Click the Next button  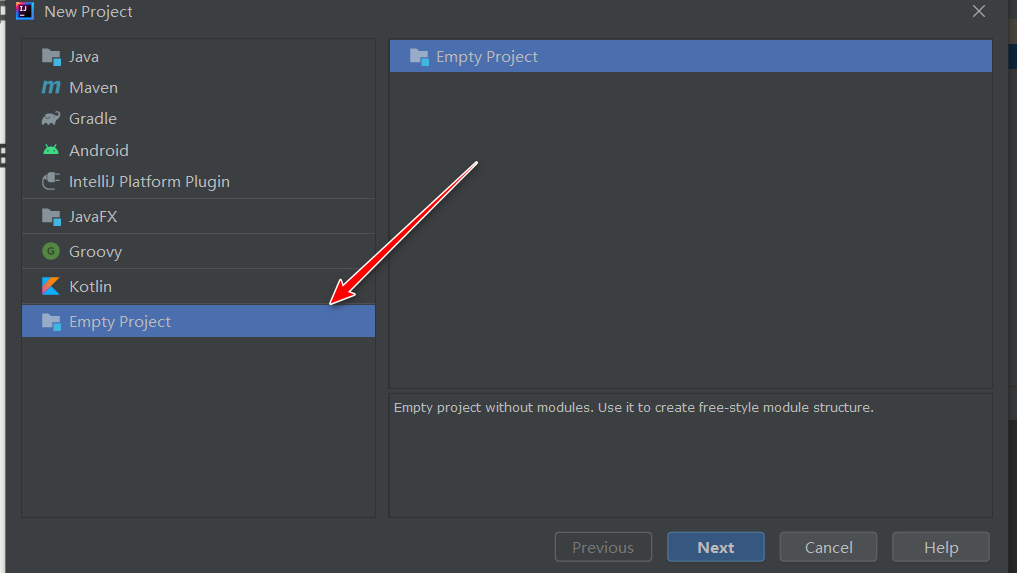point(715,547)
